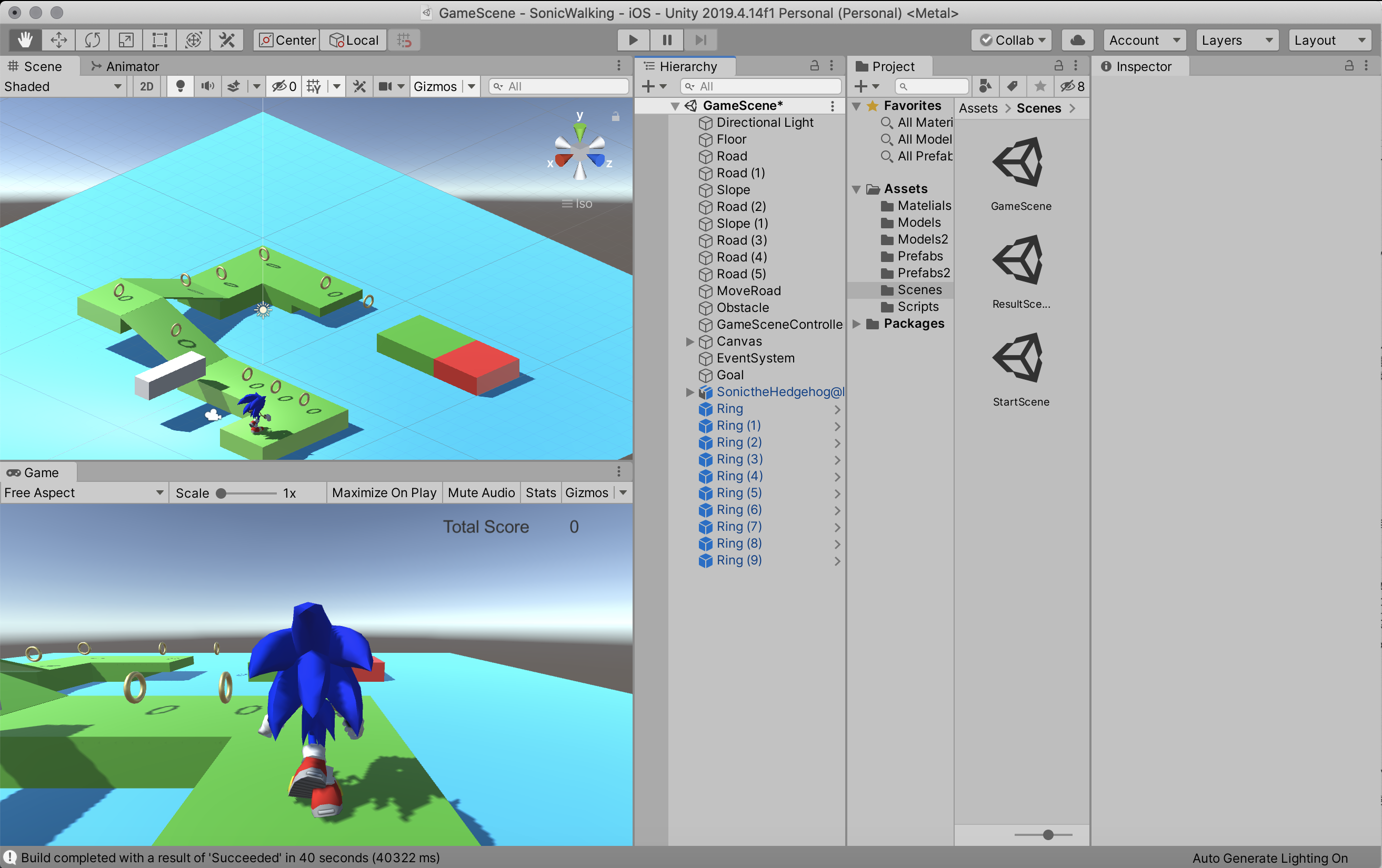The height and width of the screenshot is (868, 1382).
Task: Toggle Center pivot mode
Action: click(x=286, y=40)
